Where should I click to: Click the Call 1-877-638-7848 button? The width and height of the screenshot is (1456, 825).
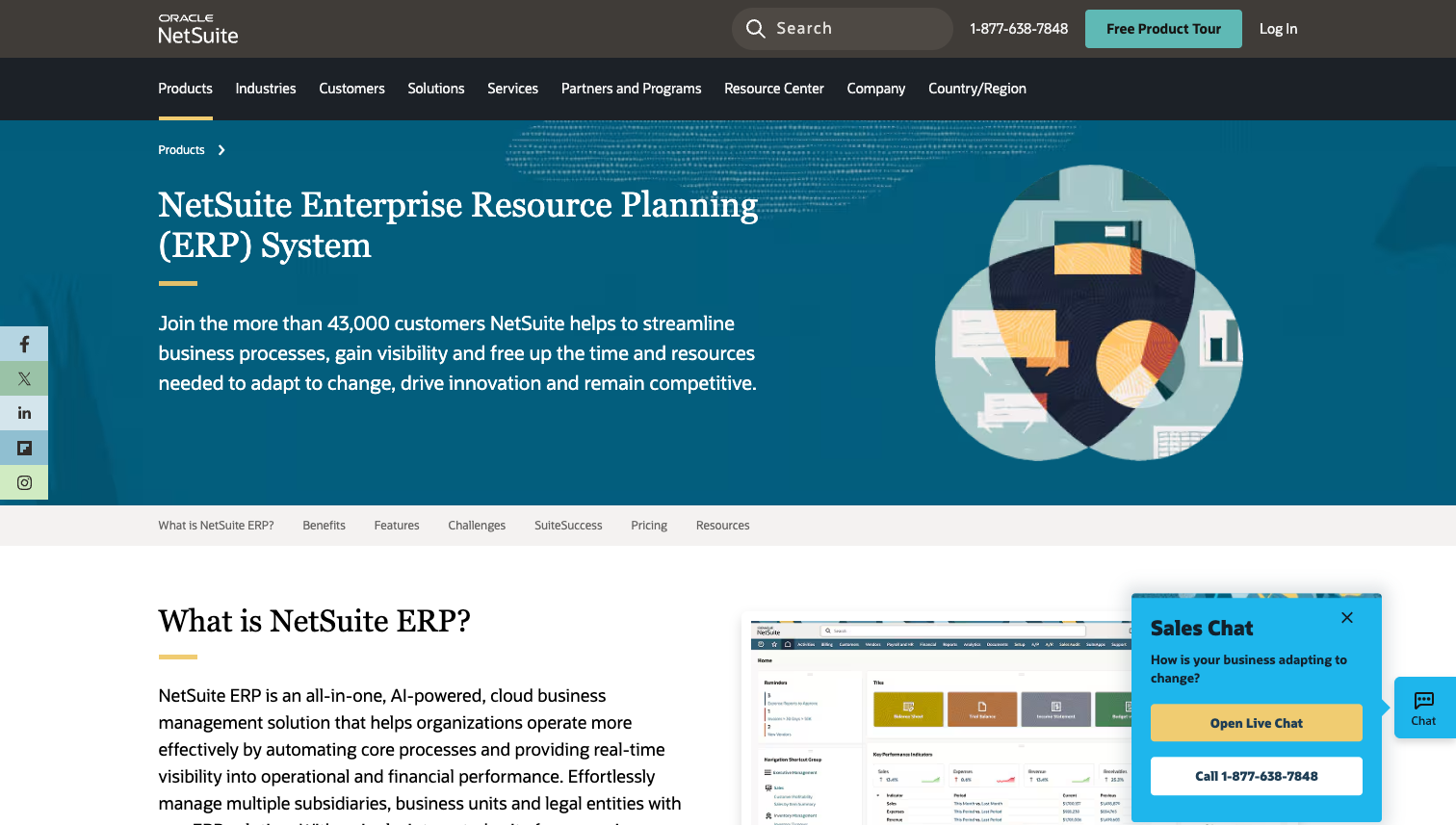point(1256,776)
